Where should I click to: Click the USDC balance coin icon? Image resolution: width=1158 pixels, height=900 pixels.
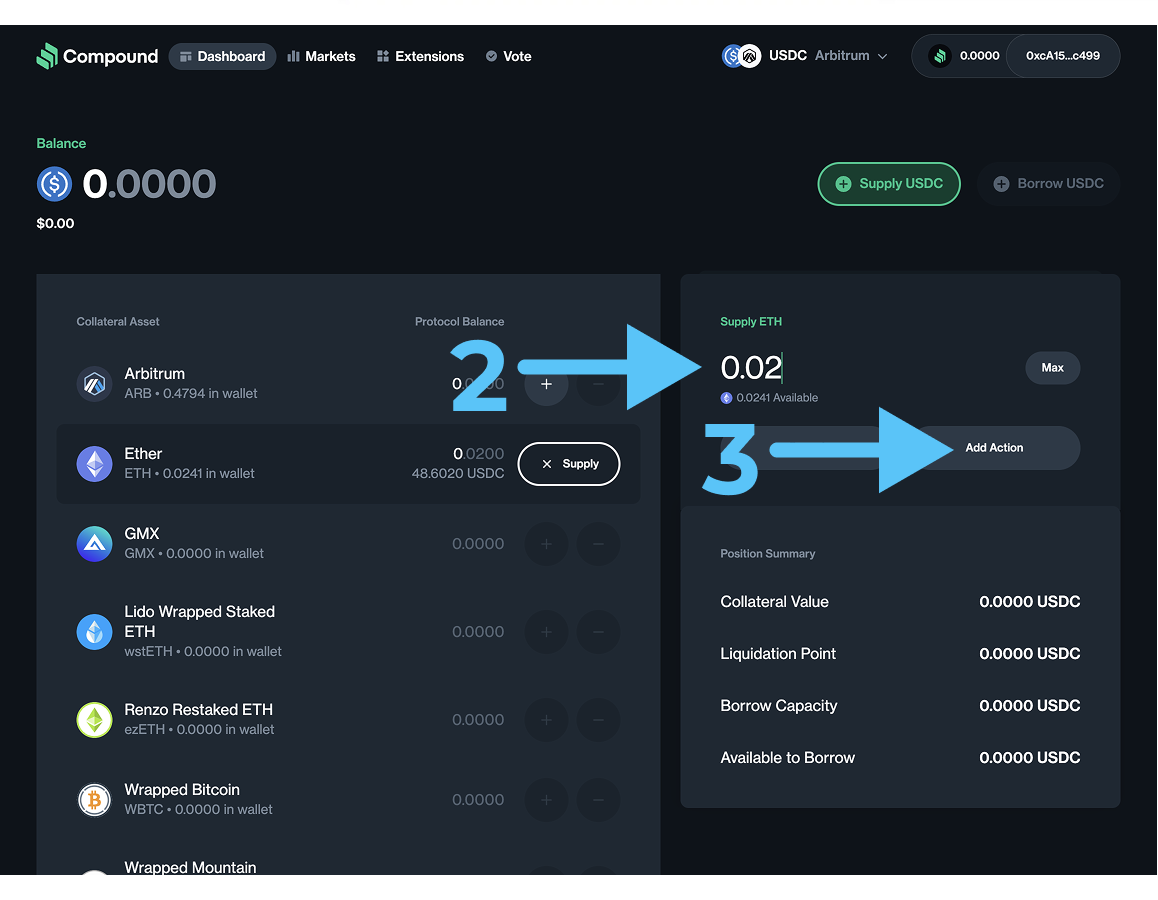pos(55,184)
